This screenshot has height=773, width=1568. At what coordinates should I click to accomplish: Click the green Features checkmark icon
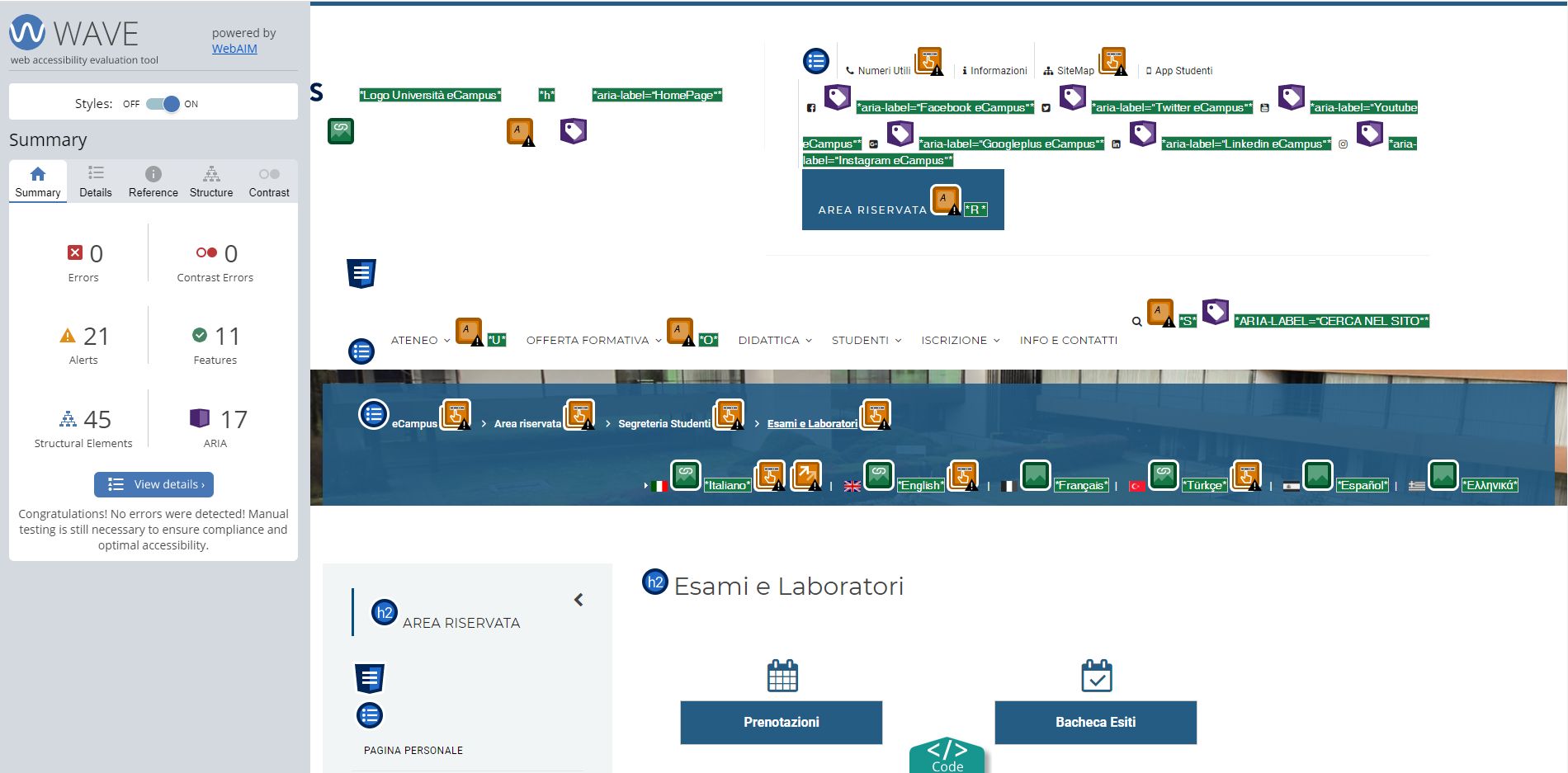coord(200,335)
